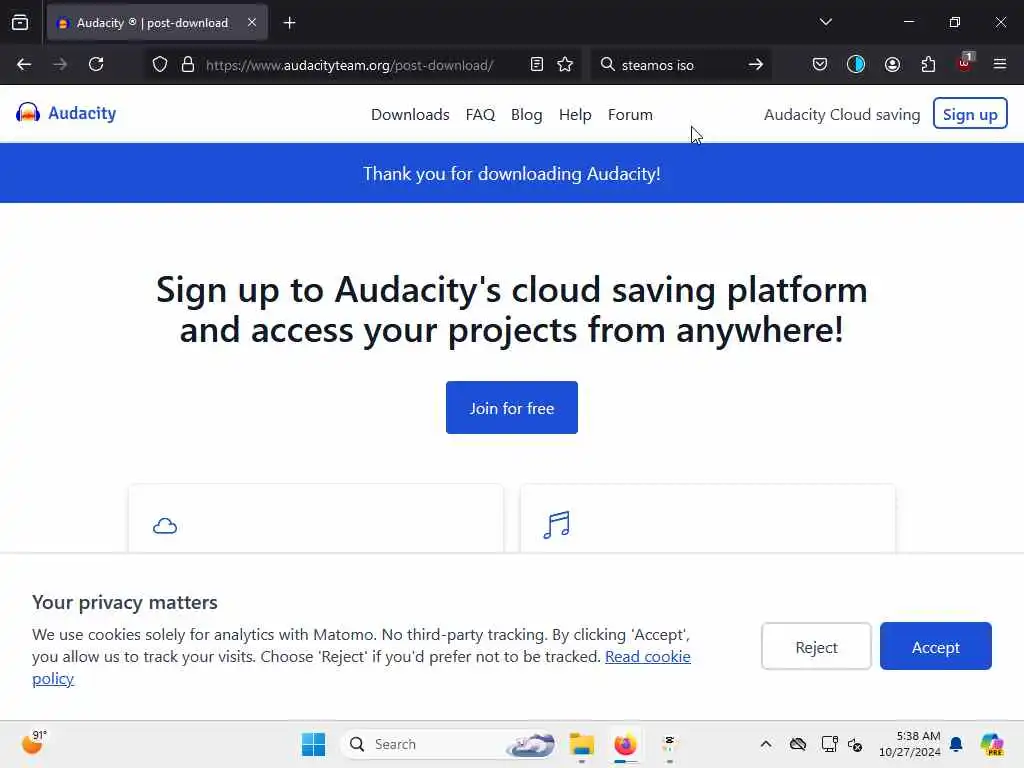Image resolution: width=1024 pixels, height=768 pixels.
Task: Go back with the back arrow
Action: (x=24, y=65)
